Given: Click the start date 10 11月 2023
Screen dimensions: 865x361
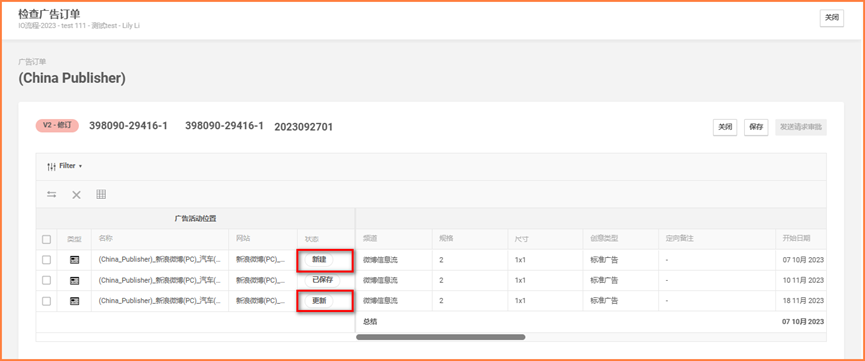Looking at the screenshot, I should coord(803,280).
